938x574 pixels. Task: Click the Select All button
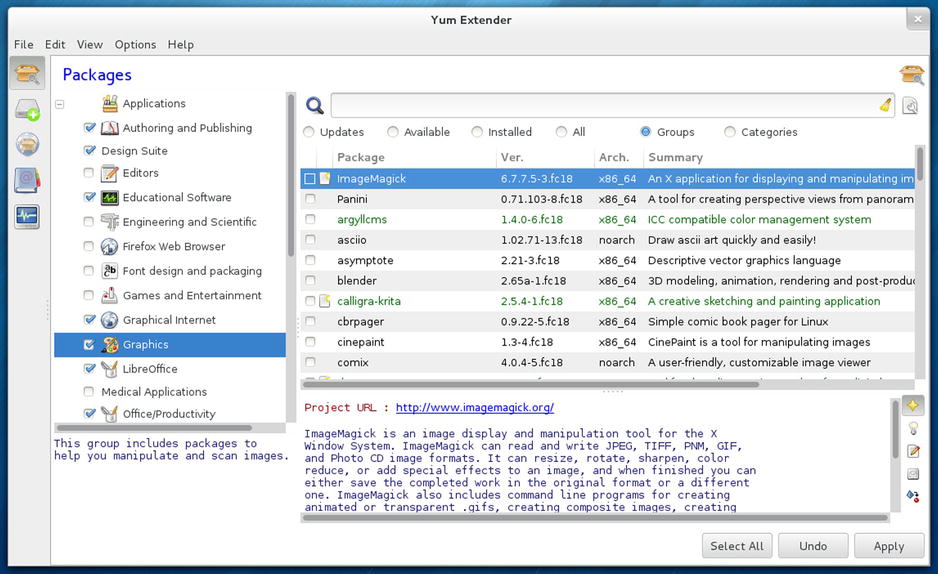tap(737, 546)
